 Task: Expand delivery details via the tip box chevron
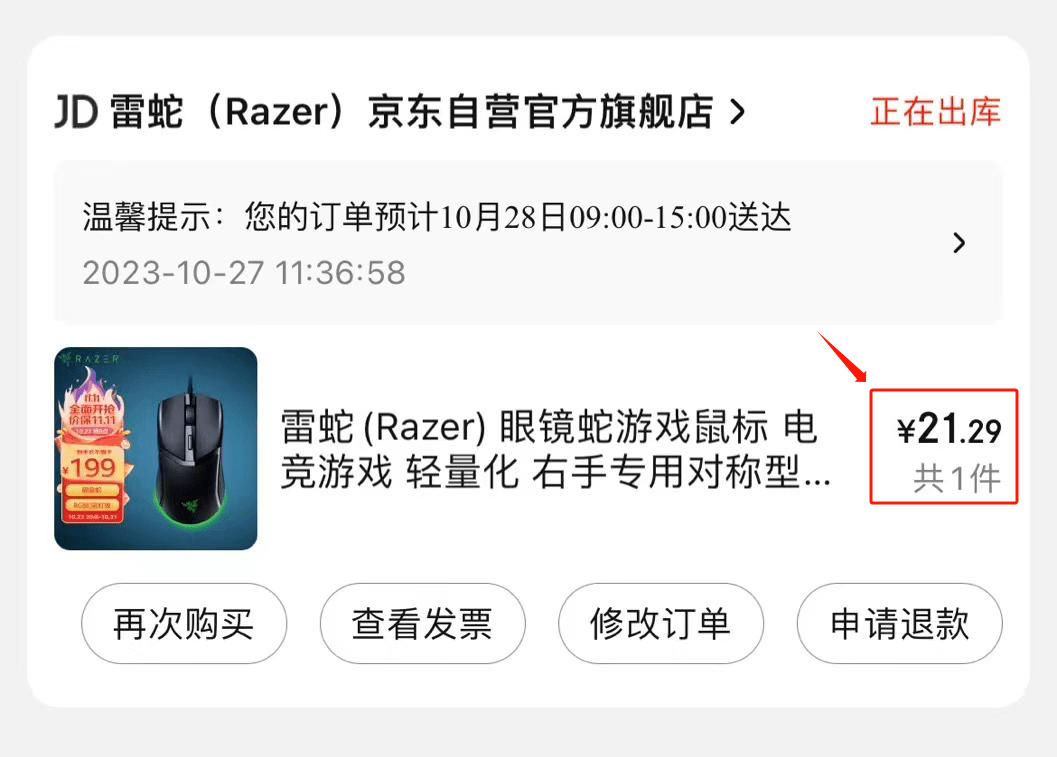(959, 243)
